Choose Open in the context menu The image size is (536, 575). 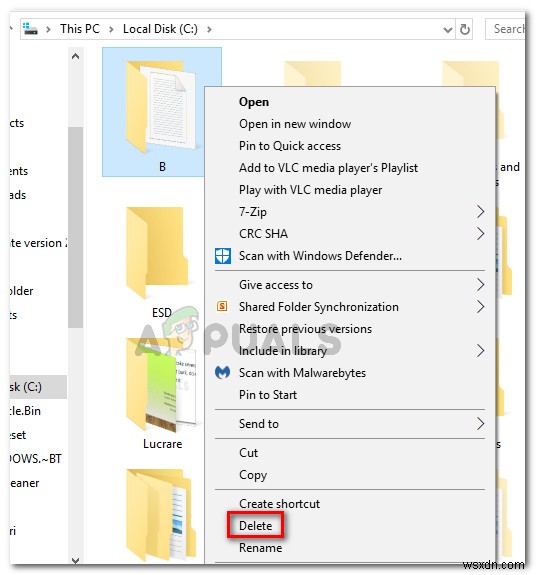pyautogui.click(x=254, y=102)
